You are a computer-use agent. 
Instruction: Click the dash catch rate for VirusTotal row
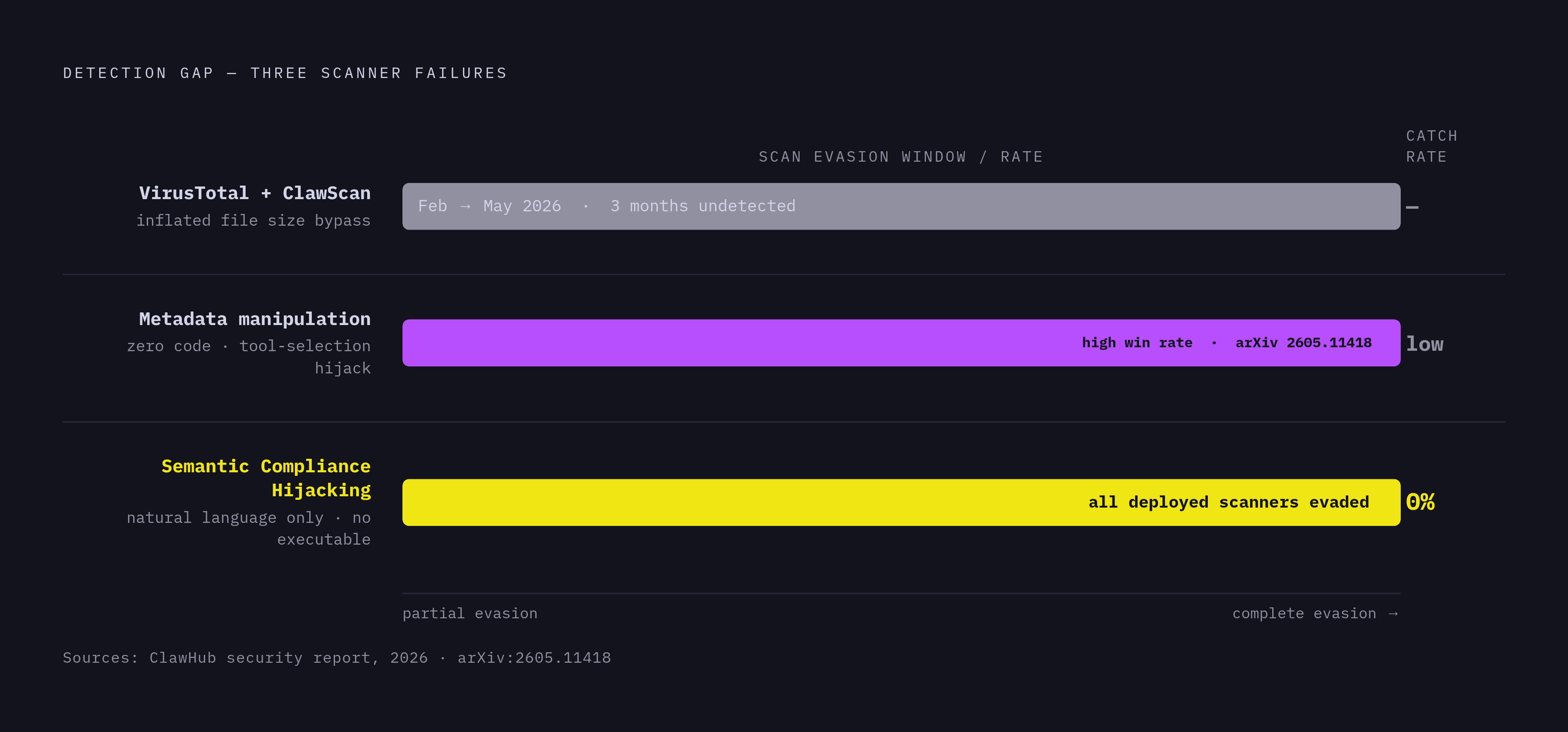1412,208
